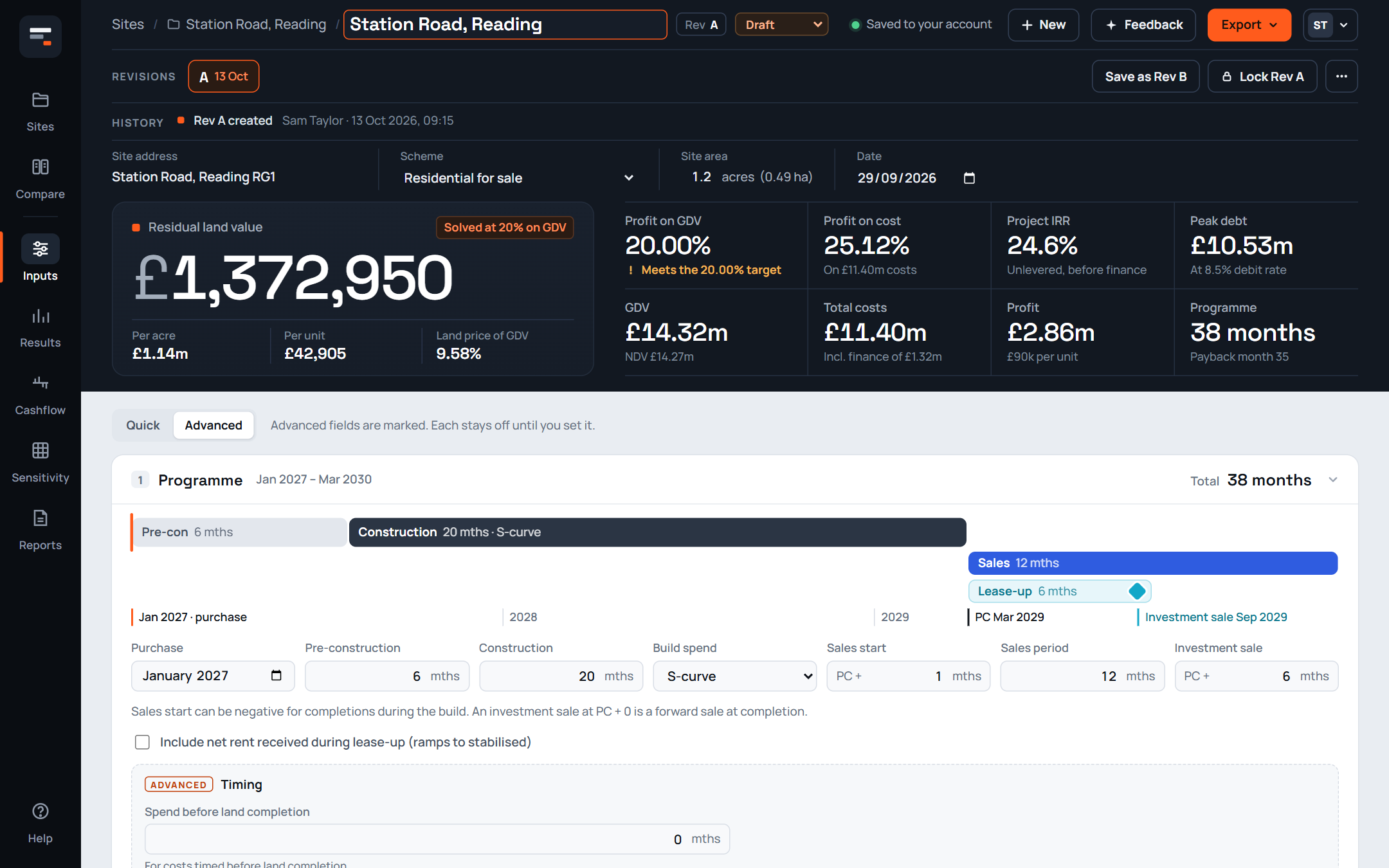1389x868 pixels.
Task: Click the Lock Rev A button
Action: tap(1262, 77)
